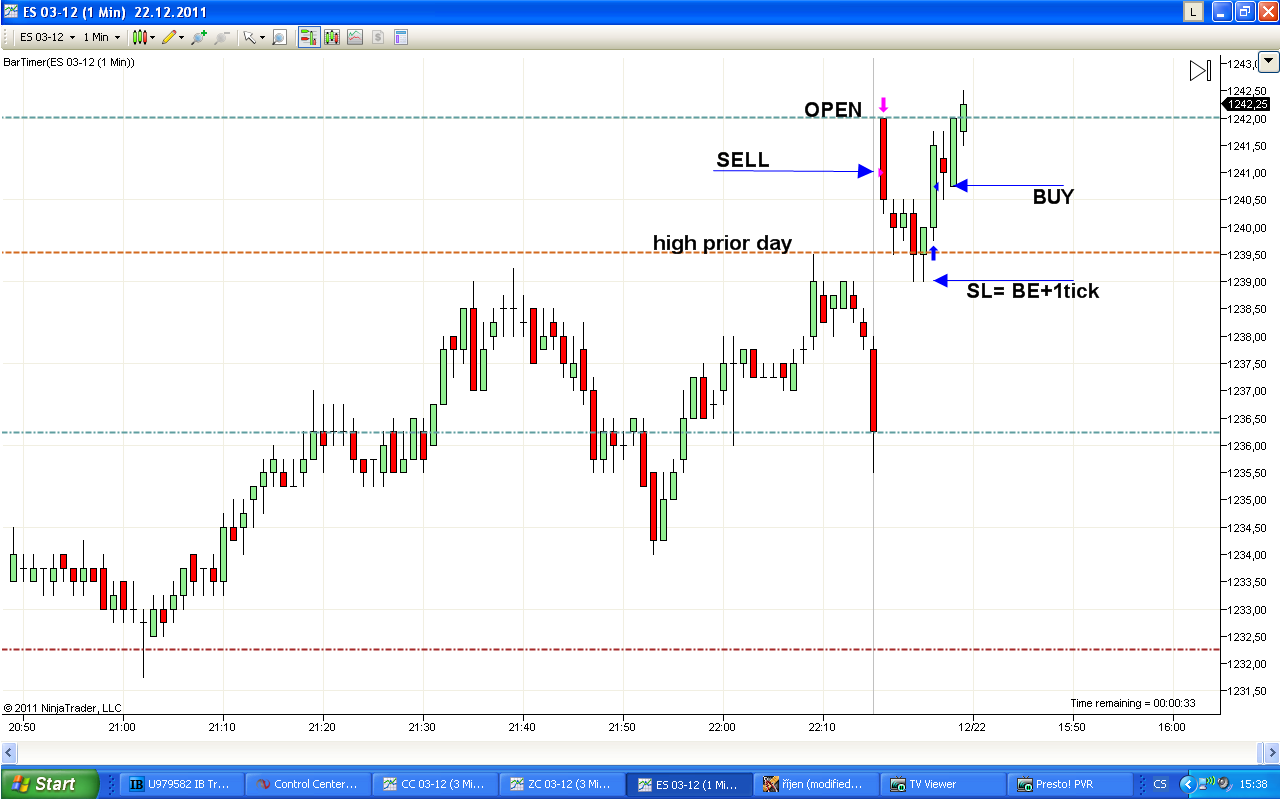Click the 21:00 time axis label
Image resolution: width=1280 pixels, height=800 pixels.
coord(122,727)
